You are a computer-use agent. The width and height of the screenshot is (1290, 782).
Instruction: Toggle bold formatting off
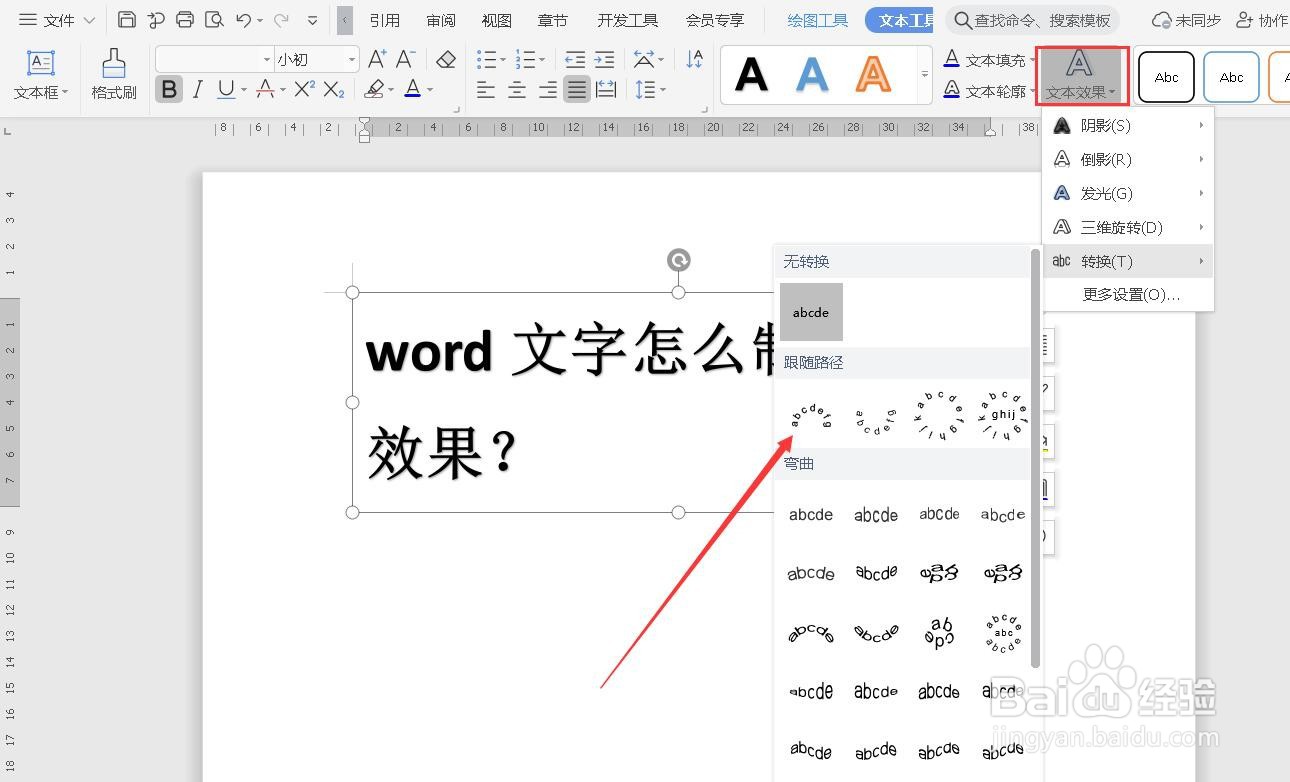[x=168, y=89]
